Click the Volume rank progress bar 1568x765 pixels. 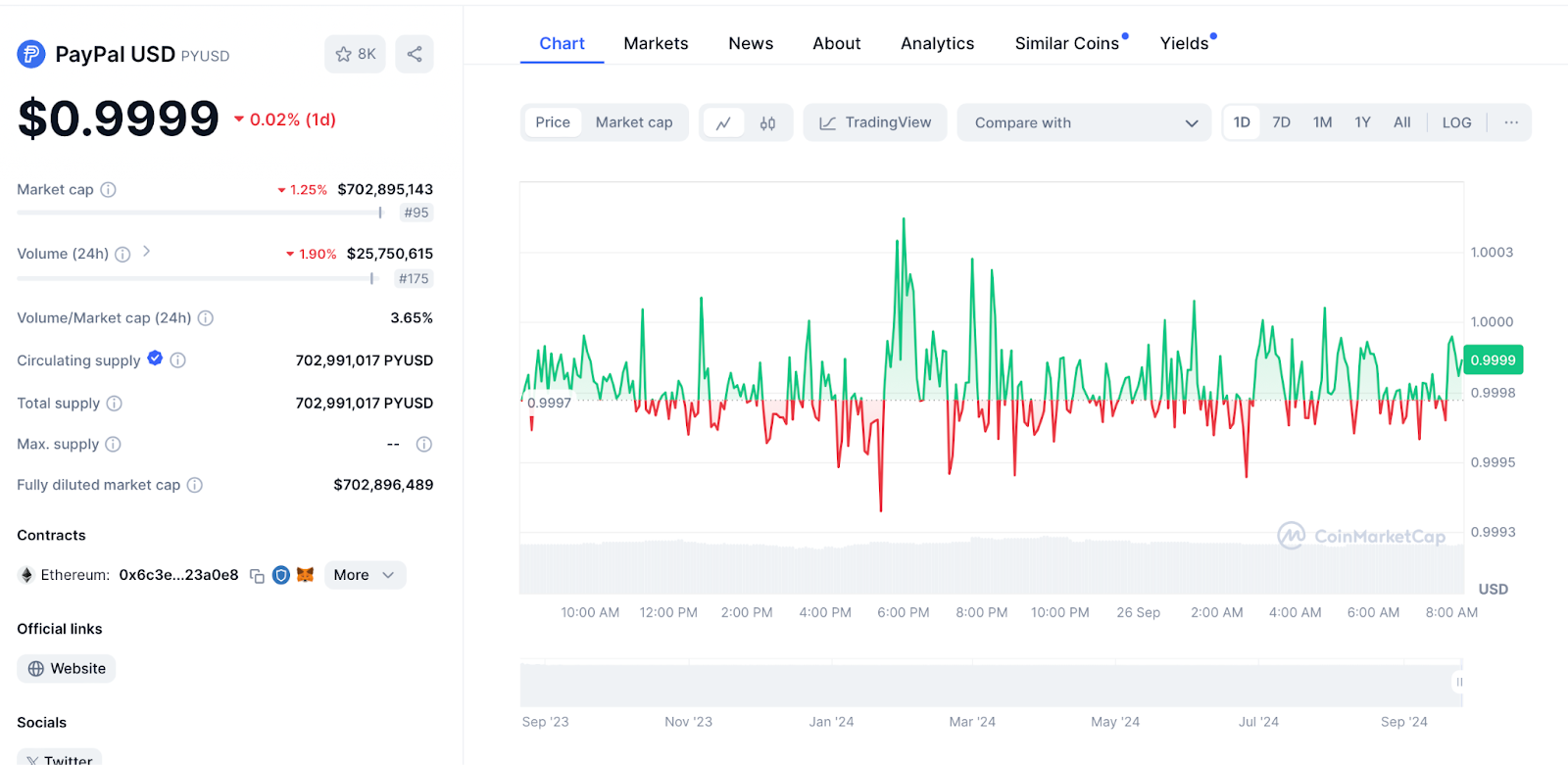(196, 278)
